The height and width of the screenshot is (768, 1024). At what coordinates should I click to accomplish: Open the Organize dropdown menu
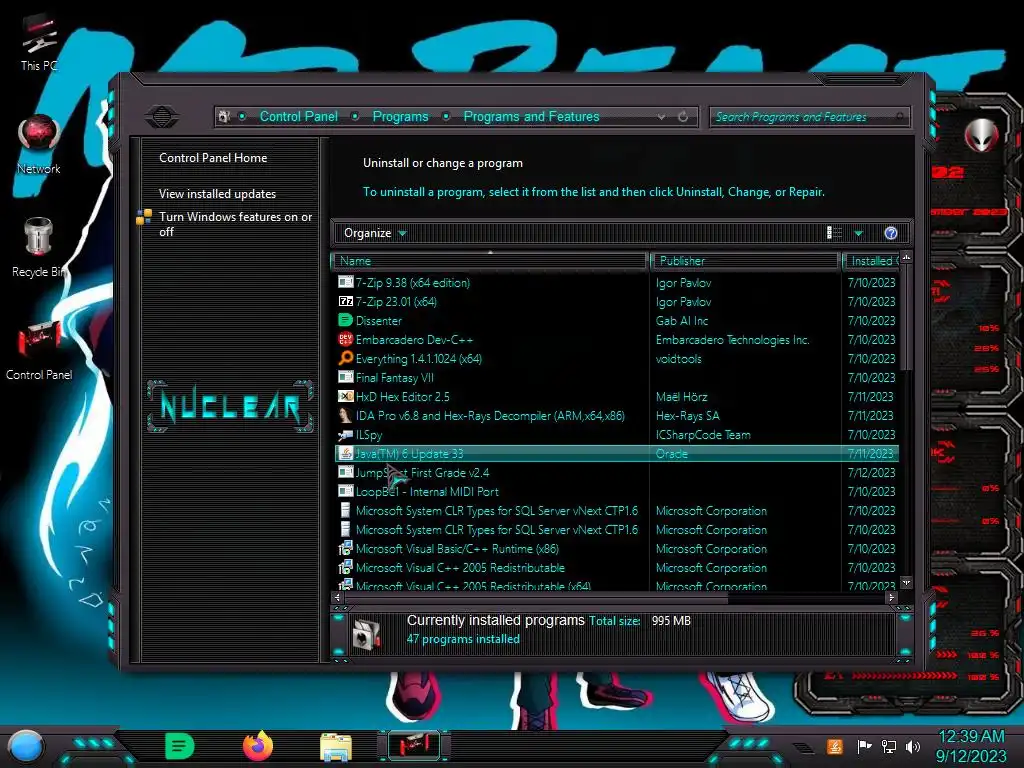click(375, 233)
